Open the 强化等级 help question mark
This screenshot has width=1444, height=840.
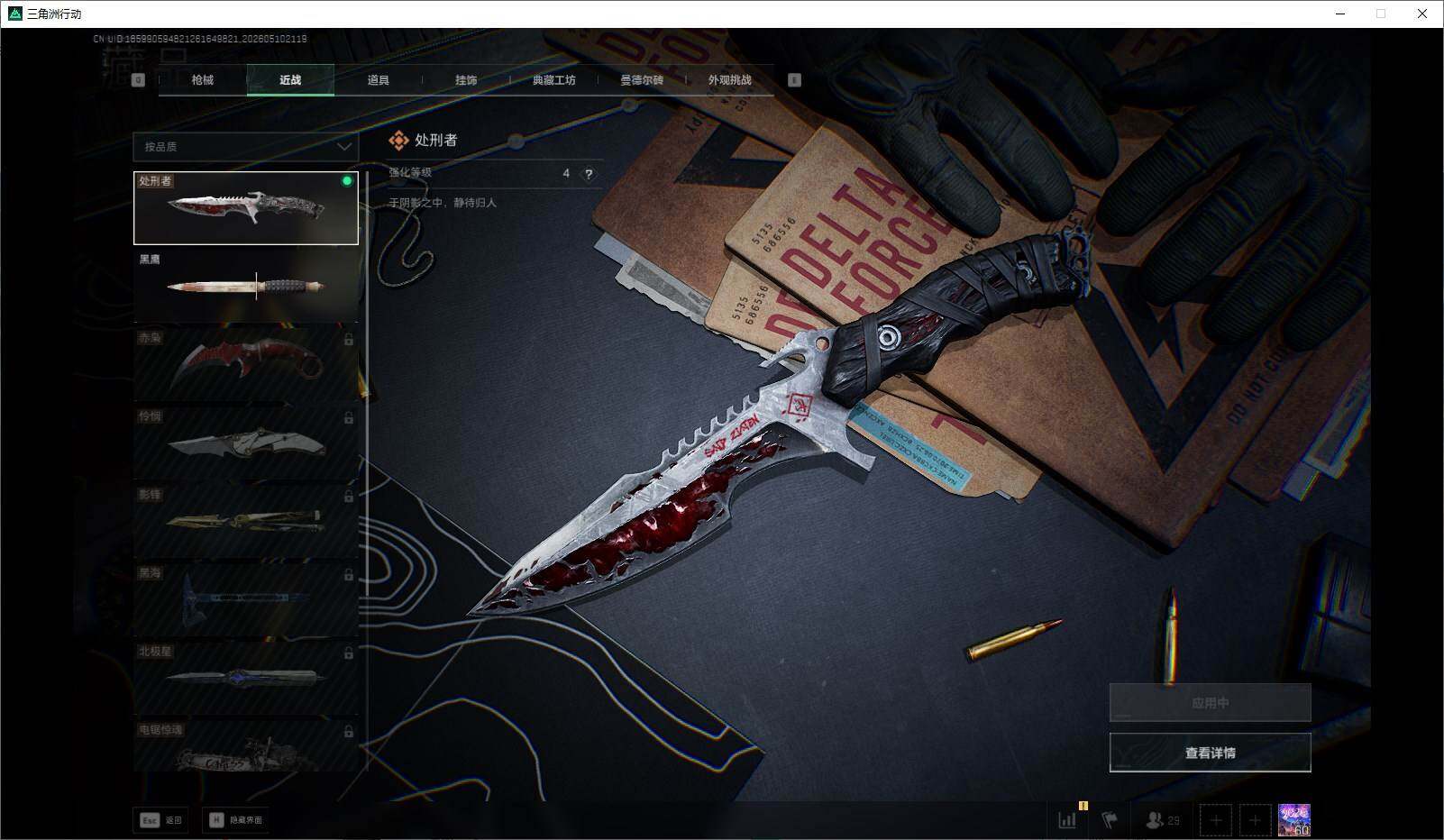point(589,174)
